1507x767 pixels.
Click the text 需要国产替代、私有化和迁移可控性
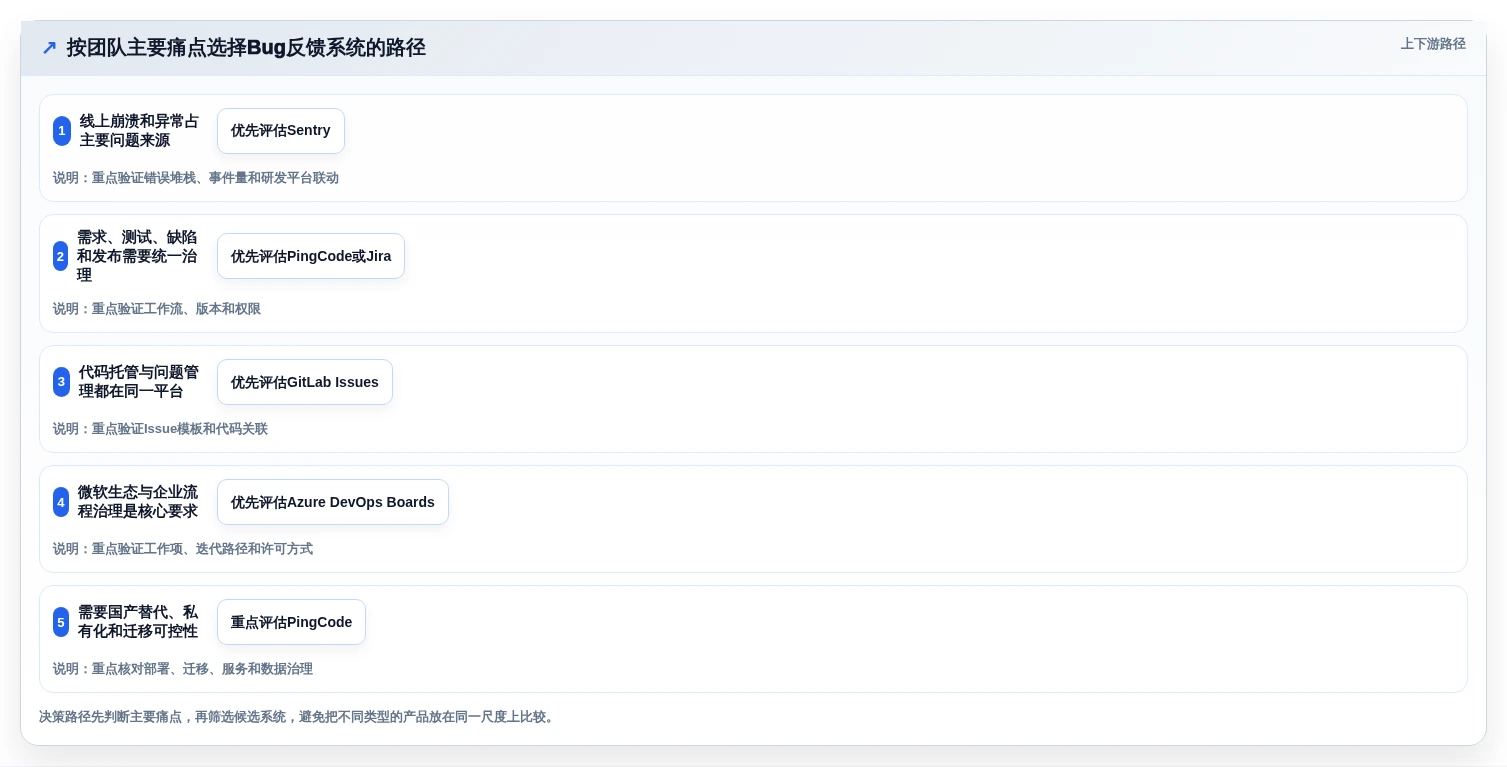point(138,622)
